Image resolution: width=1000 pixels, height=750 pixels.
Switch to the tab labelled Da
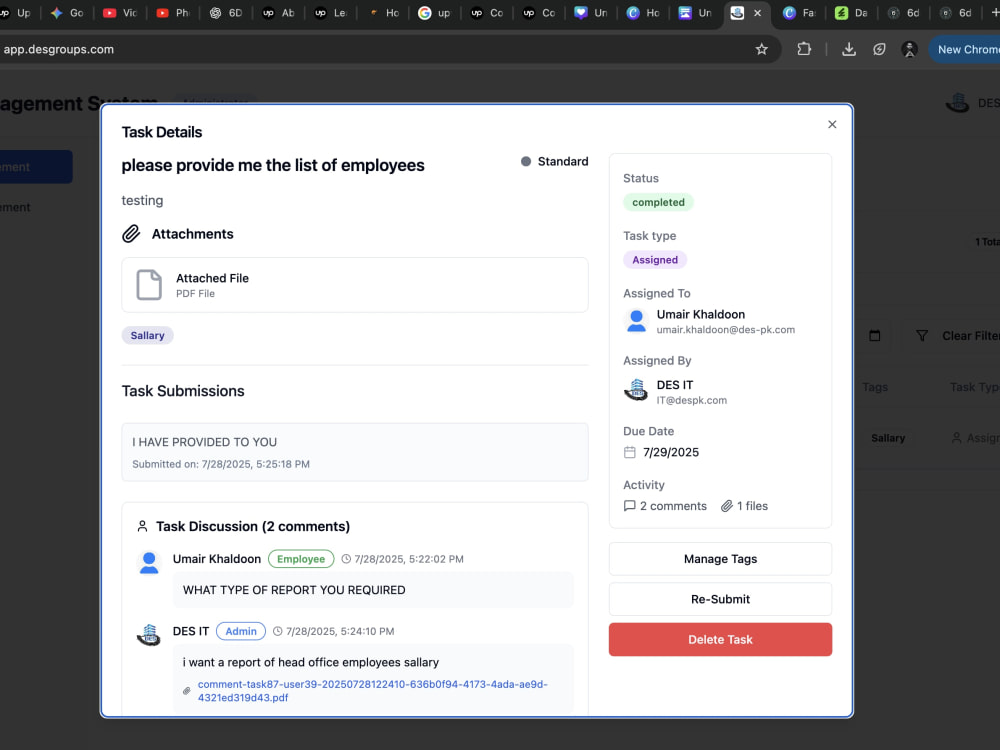coord(852,13)
